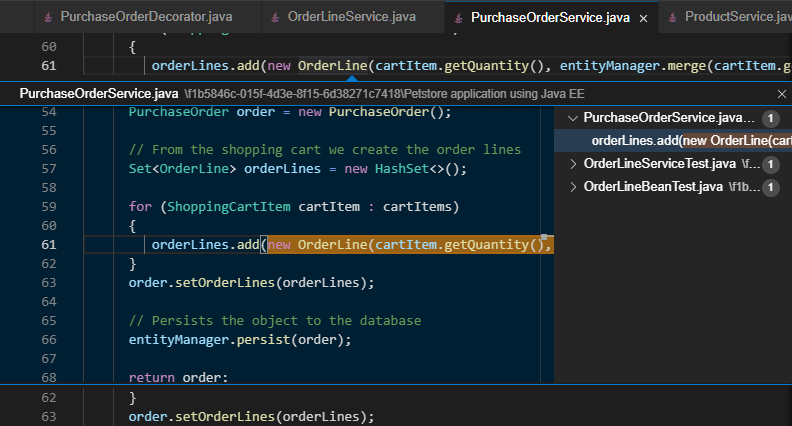Click 'entityManager.persist(order);' in peek view
Screen dimensions: 792x426
pyautogui.click(x=240, y=340)
